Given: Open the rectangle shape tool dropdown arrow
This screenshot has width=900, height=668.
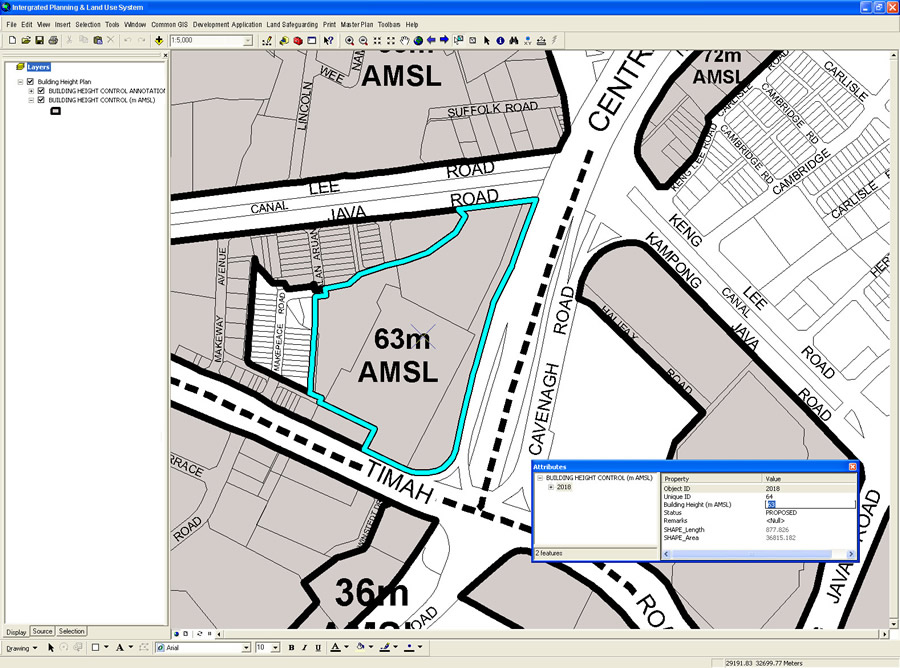Looking at the screenshot, I should (x=106, y=647).
